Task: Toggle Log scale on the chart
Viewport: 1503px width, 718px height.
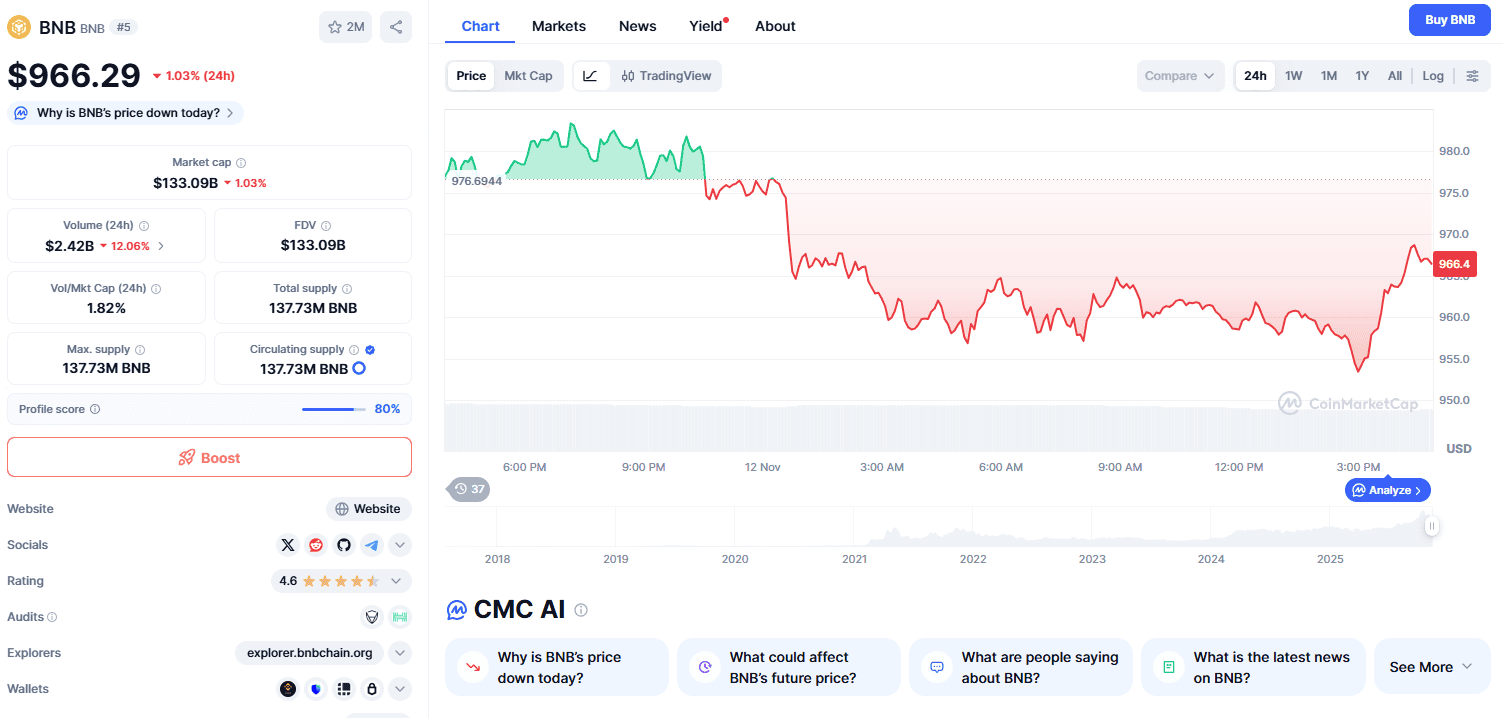Action: click(1433, 76)
